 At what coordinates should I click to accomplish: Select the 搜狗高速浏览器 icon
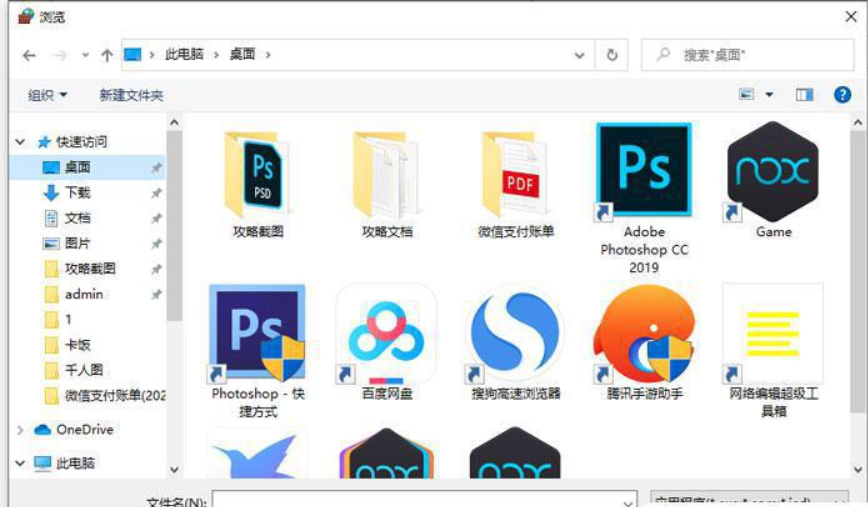(x=515, y=334)
